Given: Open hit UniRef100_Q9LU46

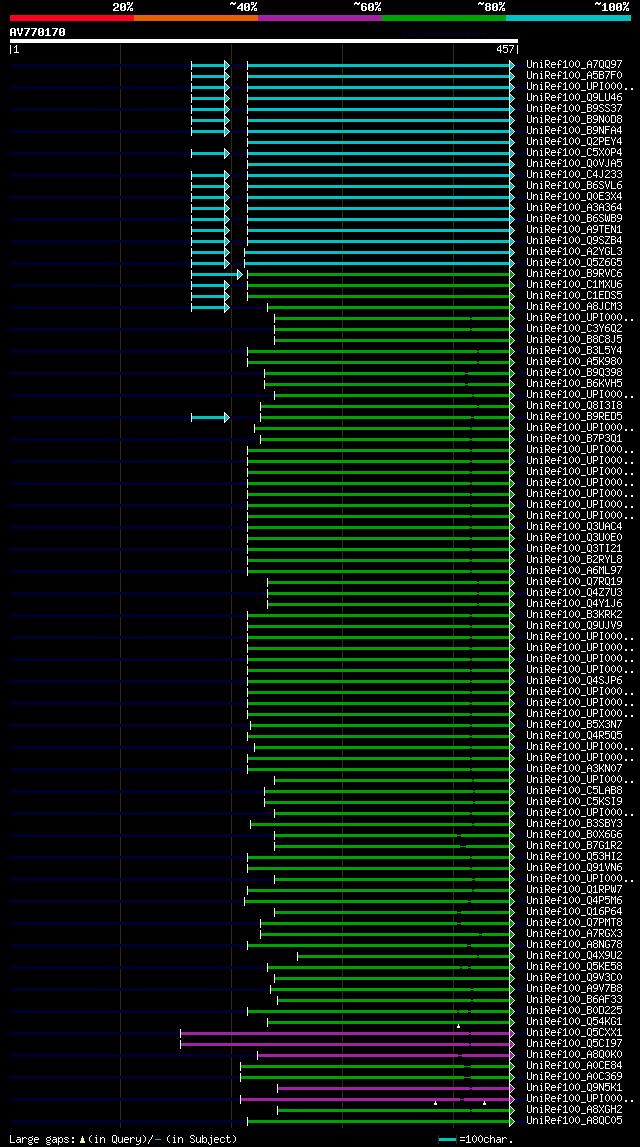Looking at the screenshot, I should 574,97.
